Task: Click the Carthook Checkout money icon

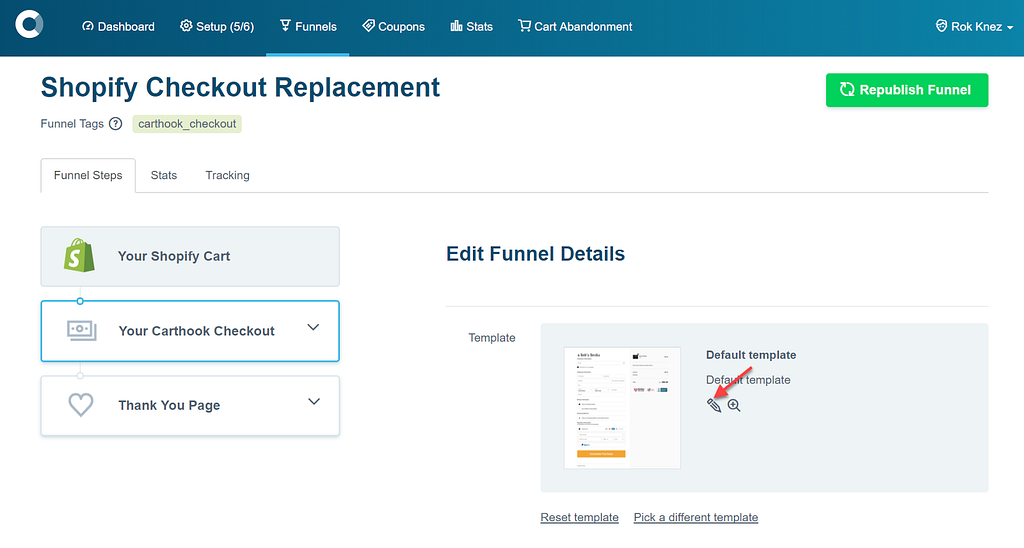Action: pyautogui.click(x=82, y=330)
